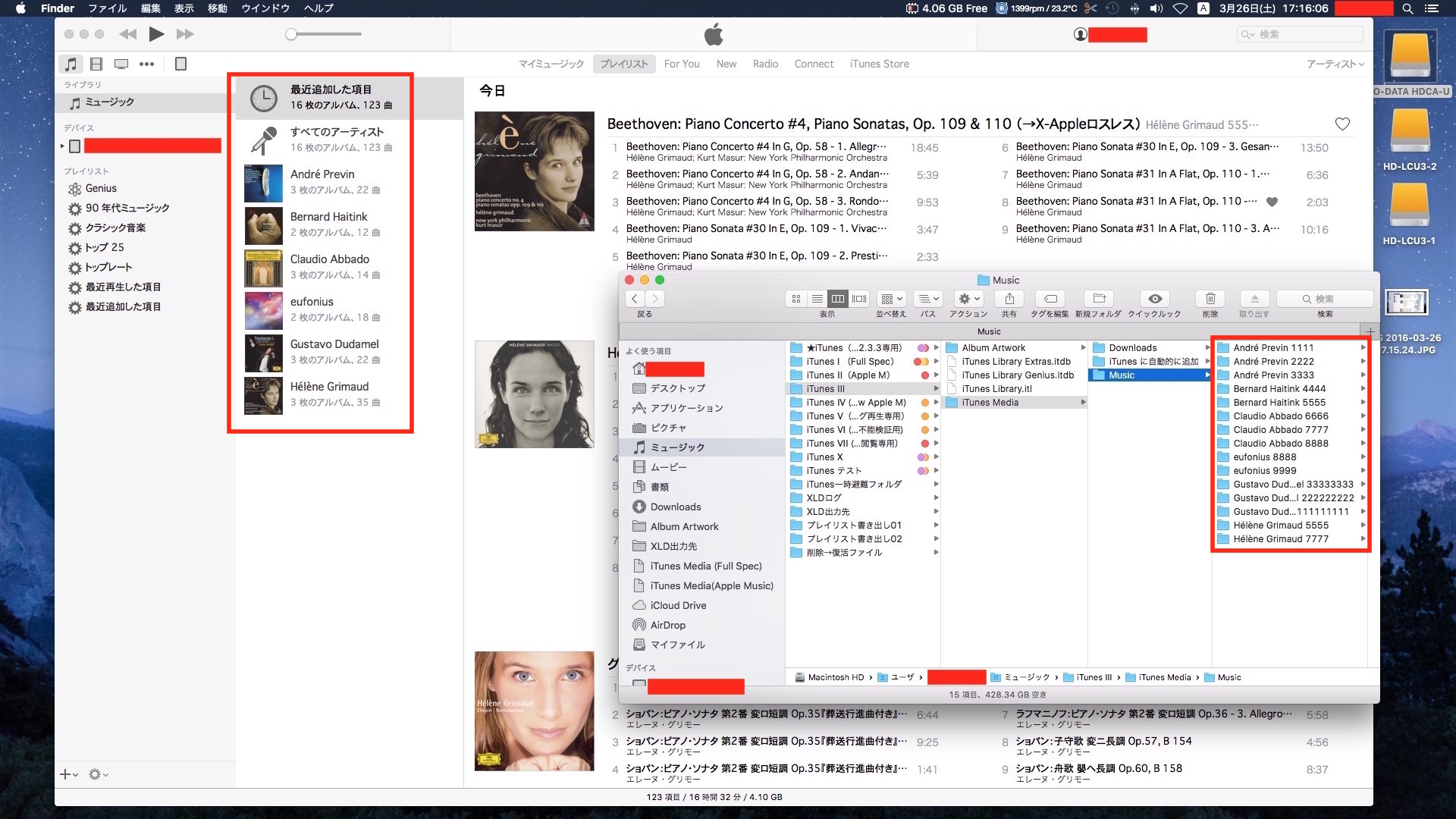Switch Finder to icon view mode
This screenshot has height=819, width=1456.
click(x=796, y=299)
